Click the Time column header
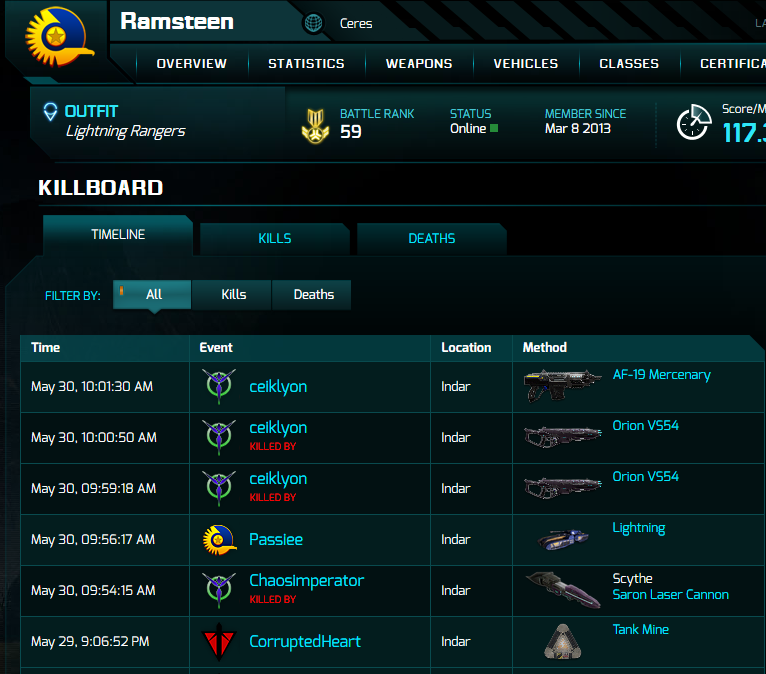This screenshot has height=674, width=766. [x=46, y=347]
